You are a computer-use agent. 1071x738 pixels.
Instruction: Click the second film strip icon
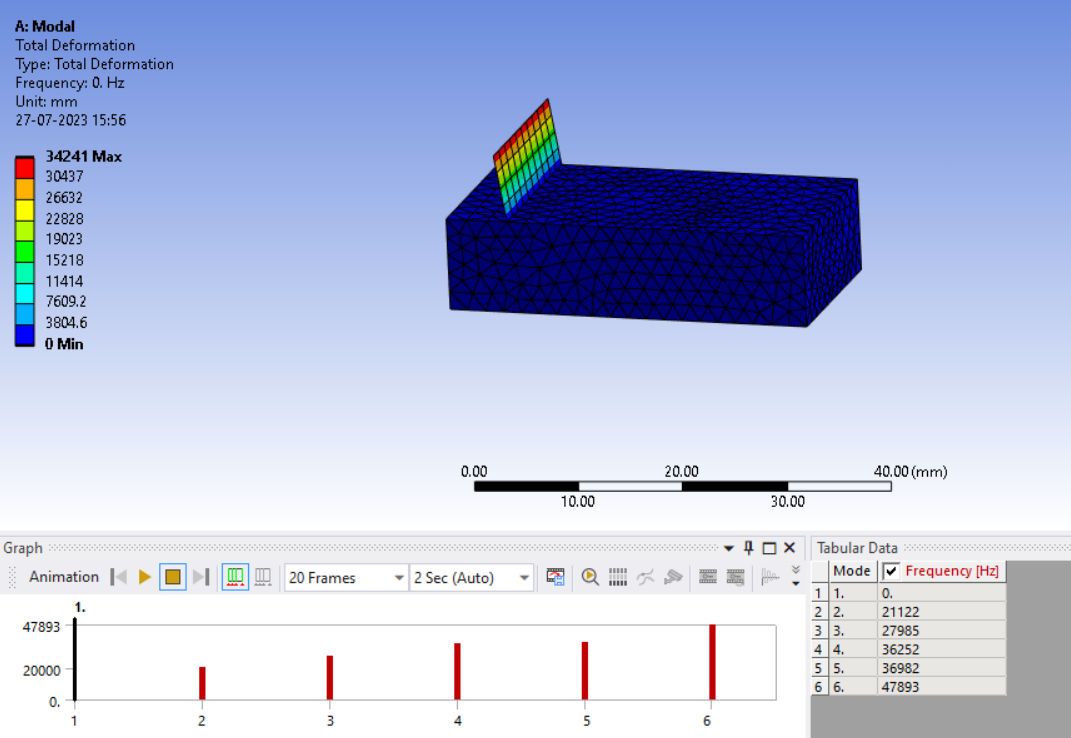click(736, 577)
